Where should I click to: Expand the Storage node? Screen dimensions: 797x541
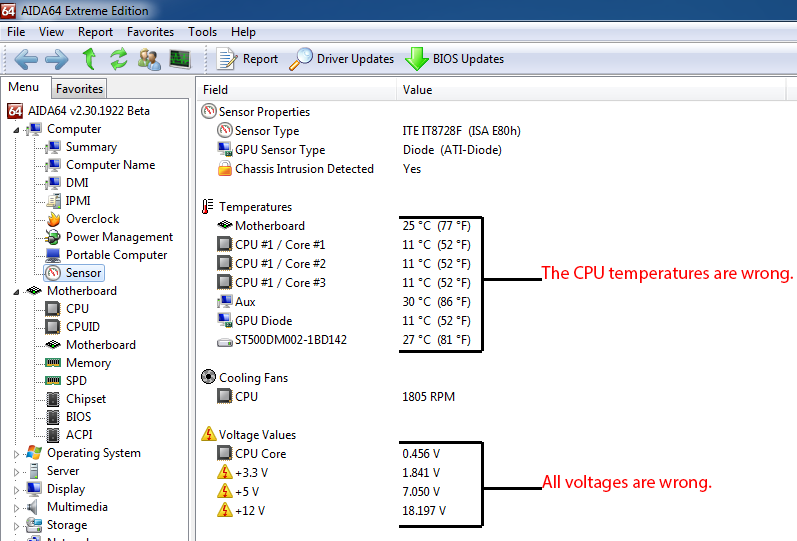point(16,526)
